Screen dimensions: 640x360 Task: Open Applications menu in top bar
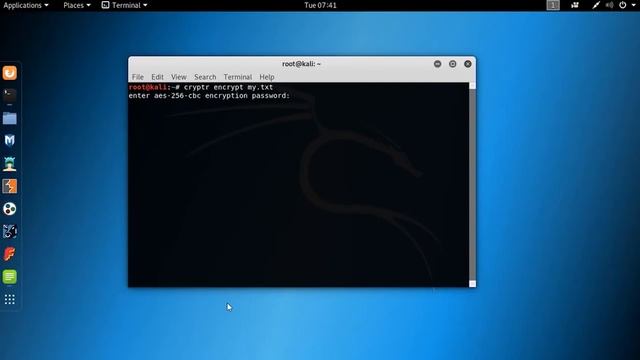pyautogui.click(x=26, y=5)
